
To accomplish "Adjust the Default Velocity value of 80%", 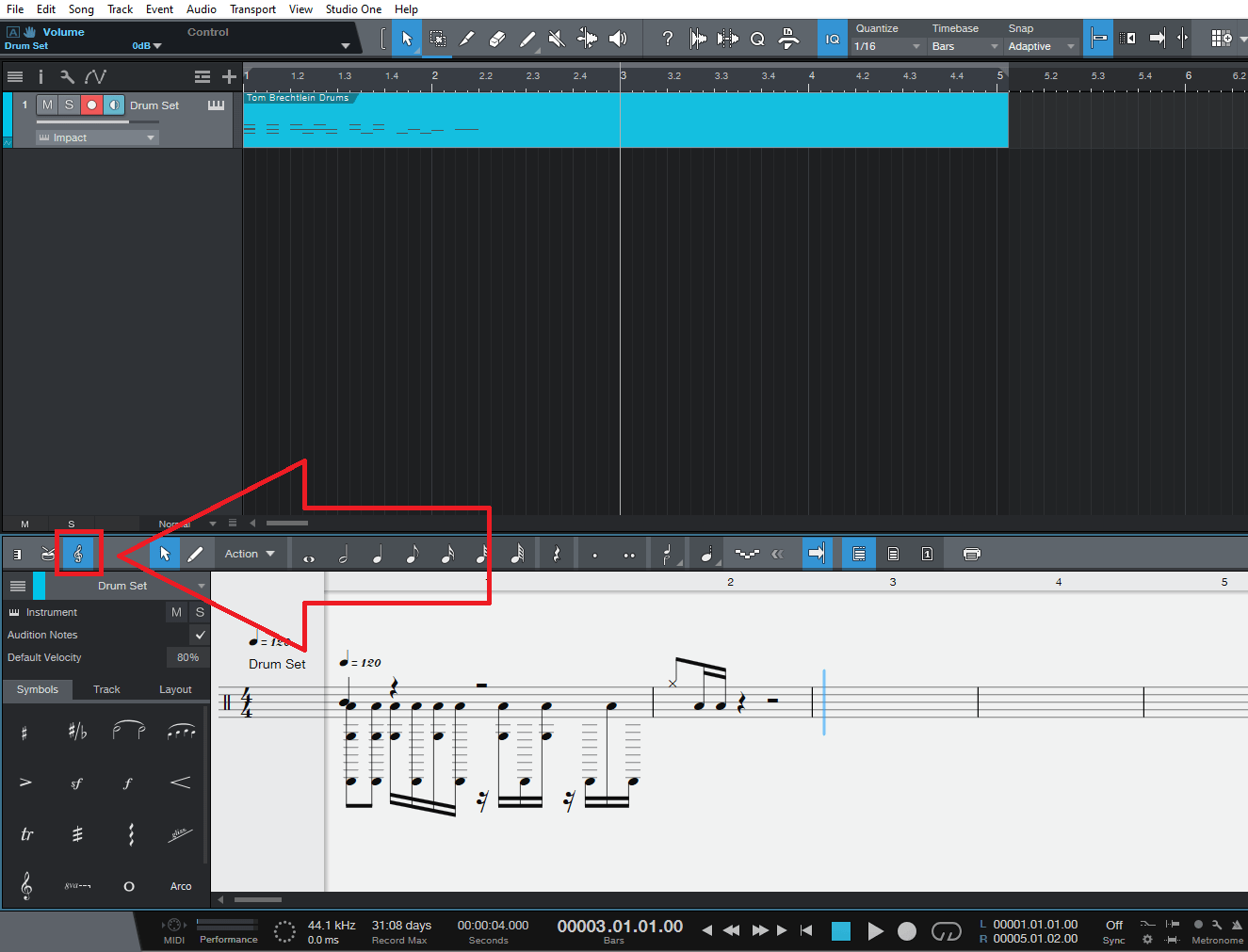I will click(x=187, y=656).
